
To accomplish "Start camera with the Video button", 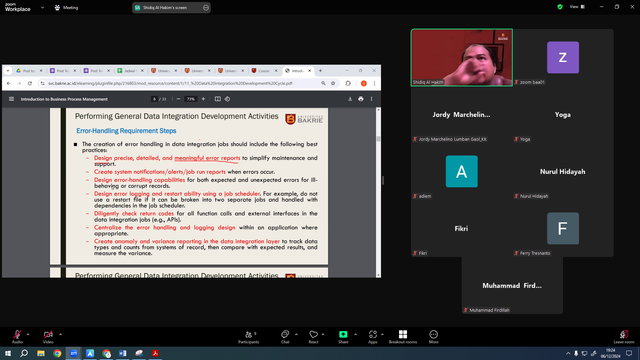I will tap(48, 337).
